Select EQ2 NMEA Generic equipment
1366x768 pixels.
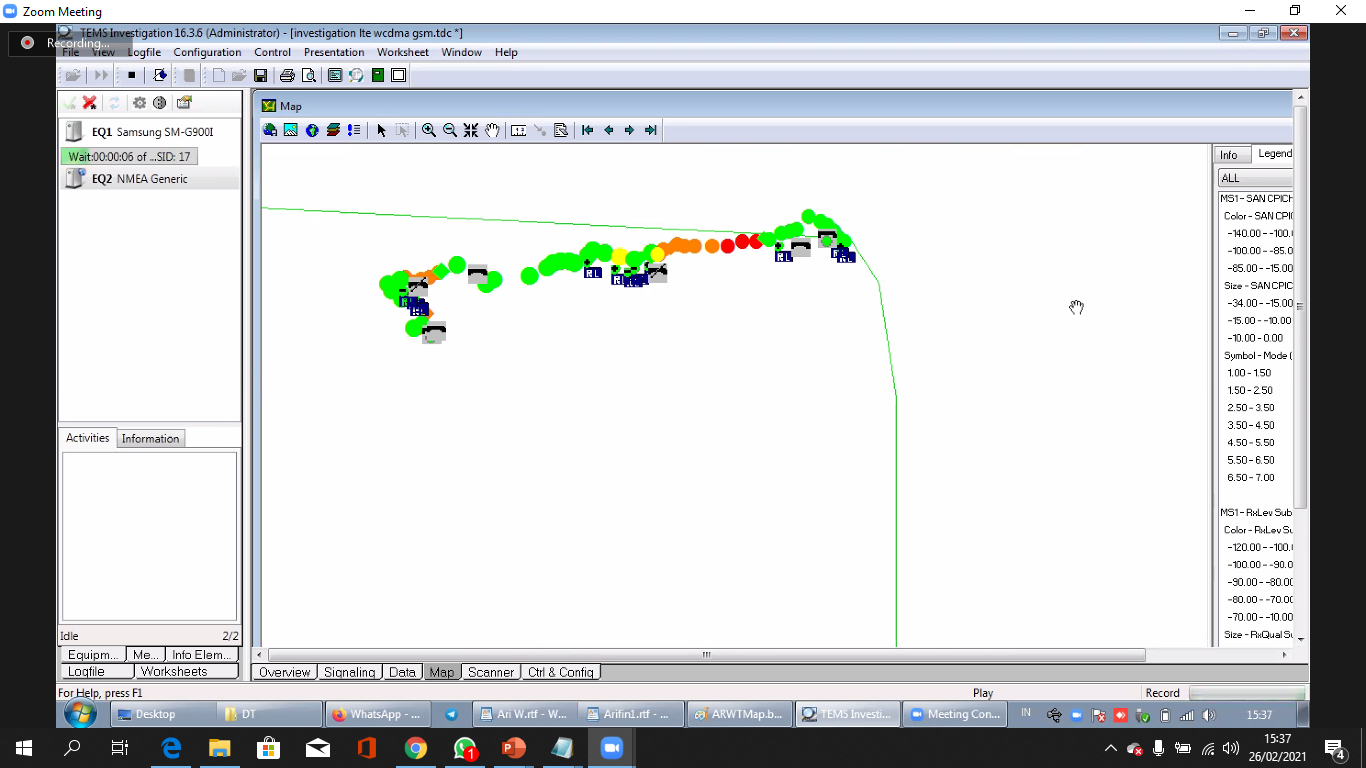[x=139, y=179]
